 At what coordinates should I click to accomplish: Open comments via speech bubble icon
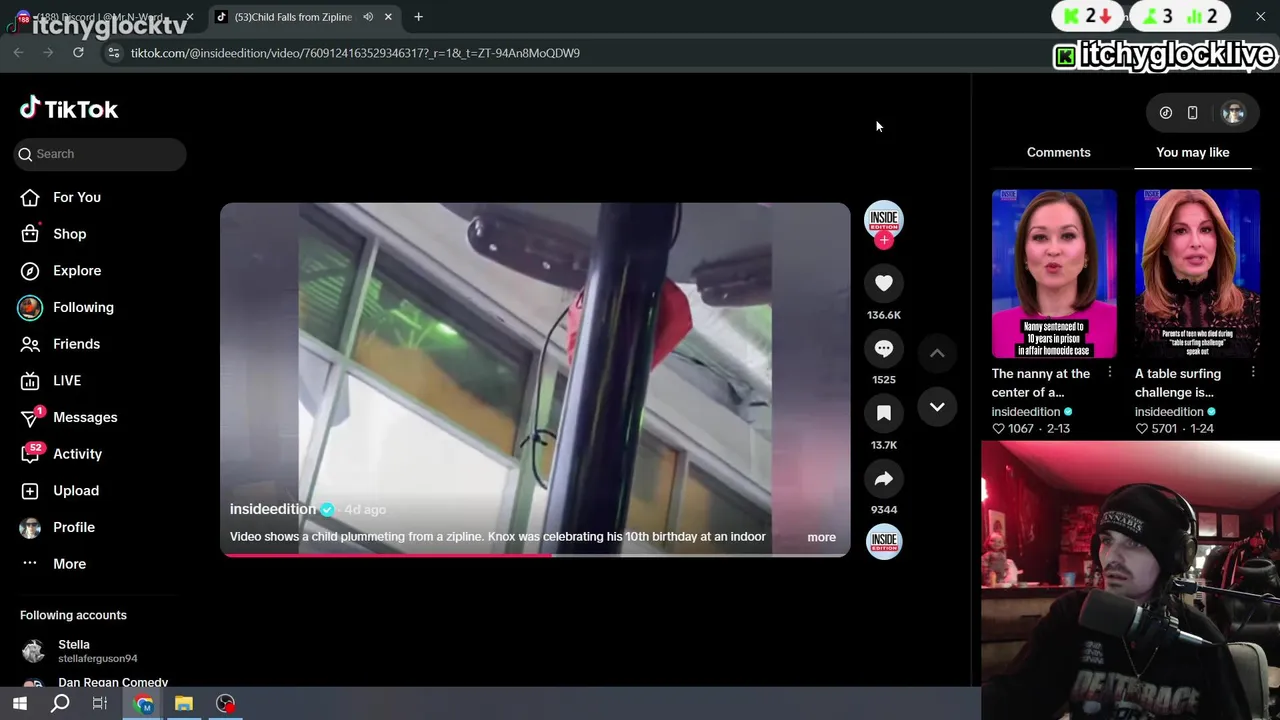(884, 349)
